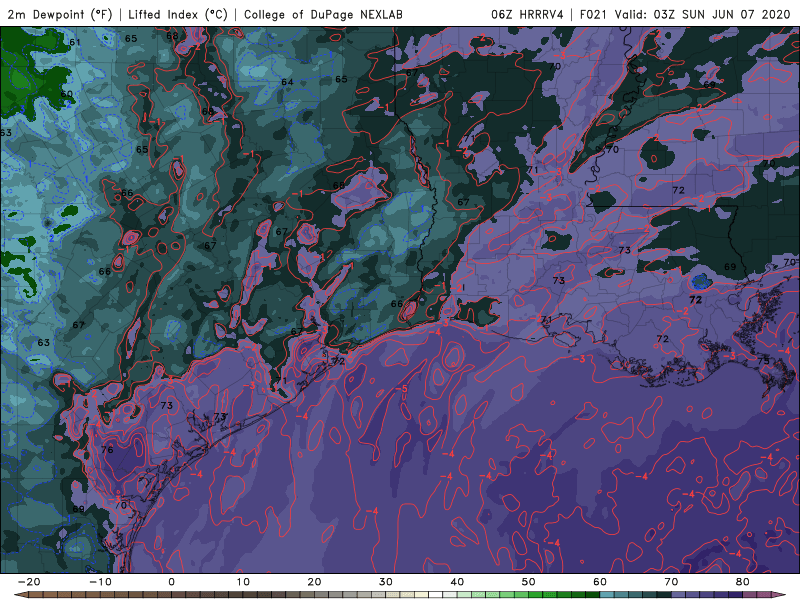
Task: Click the right arrow end of the color bar
Action: tap(780, 595)
